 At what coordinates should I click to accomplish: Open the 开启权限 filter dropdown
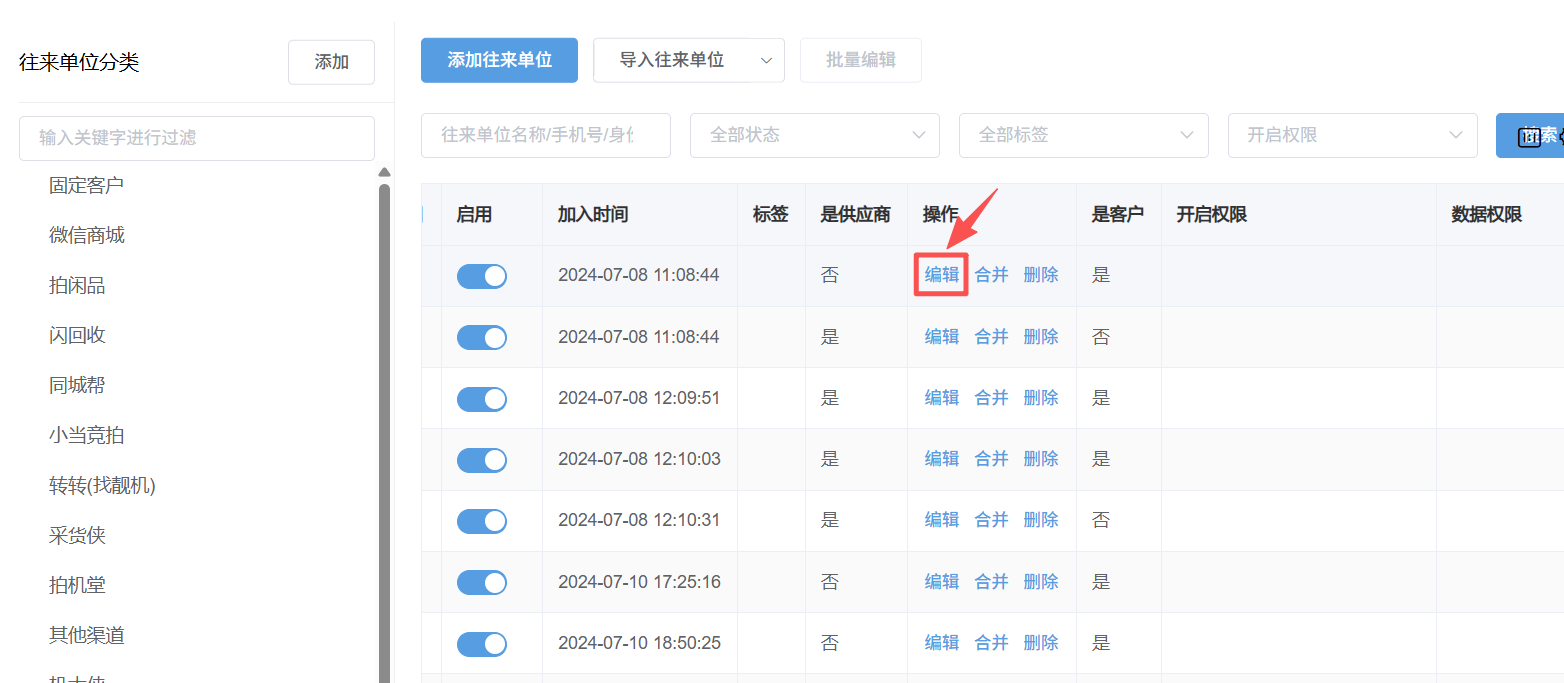tap(1352, 135)
